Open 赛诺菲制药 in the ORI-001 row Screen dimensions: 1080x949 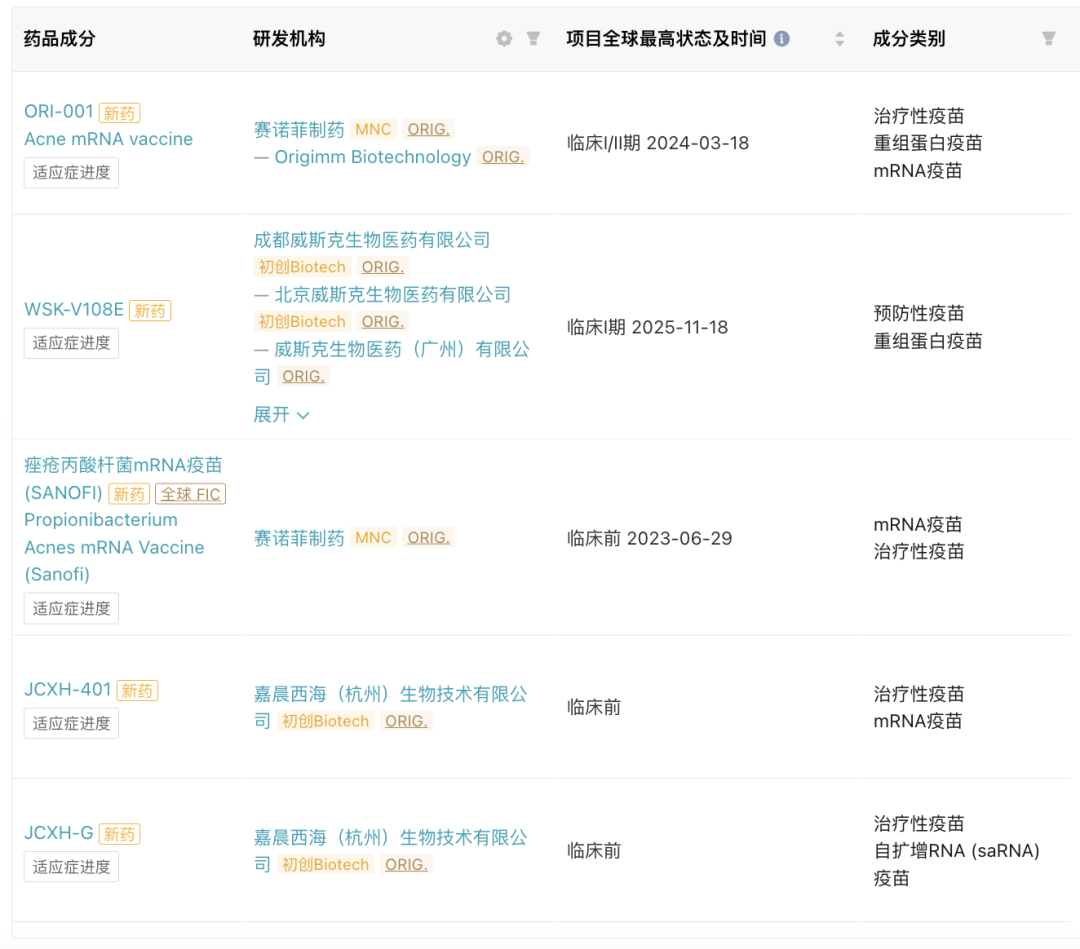[x=299, y=129]
